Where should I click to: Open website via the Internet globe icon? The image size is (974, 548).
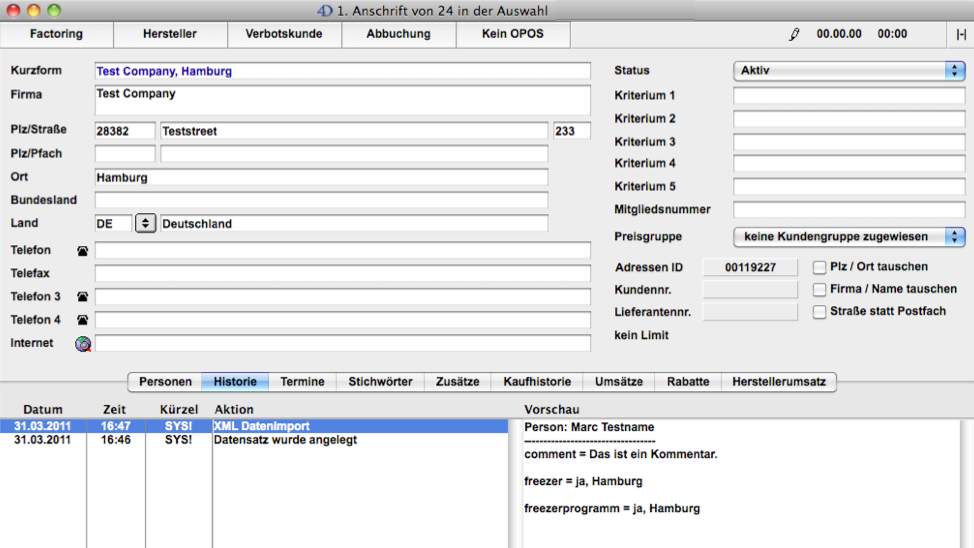83,344
